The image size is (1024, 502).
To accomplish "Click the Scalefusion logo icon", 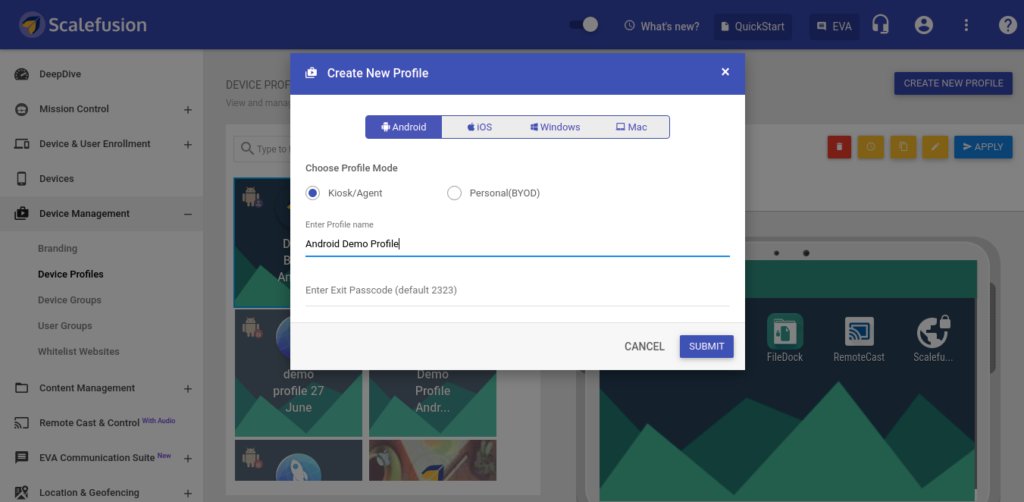I will (32, 25).
